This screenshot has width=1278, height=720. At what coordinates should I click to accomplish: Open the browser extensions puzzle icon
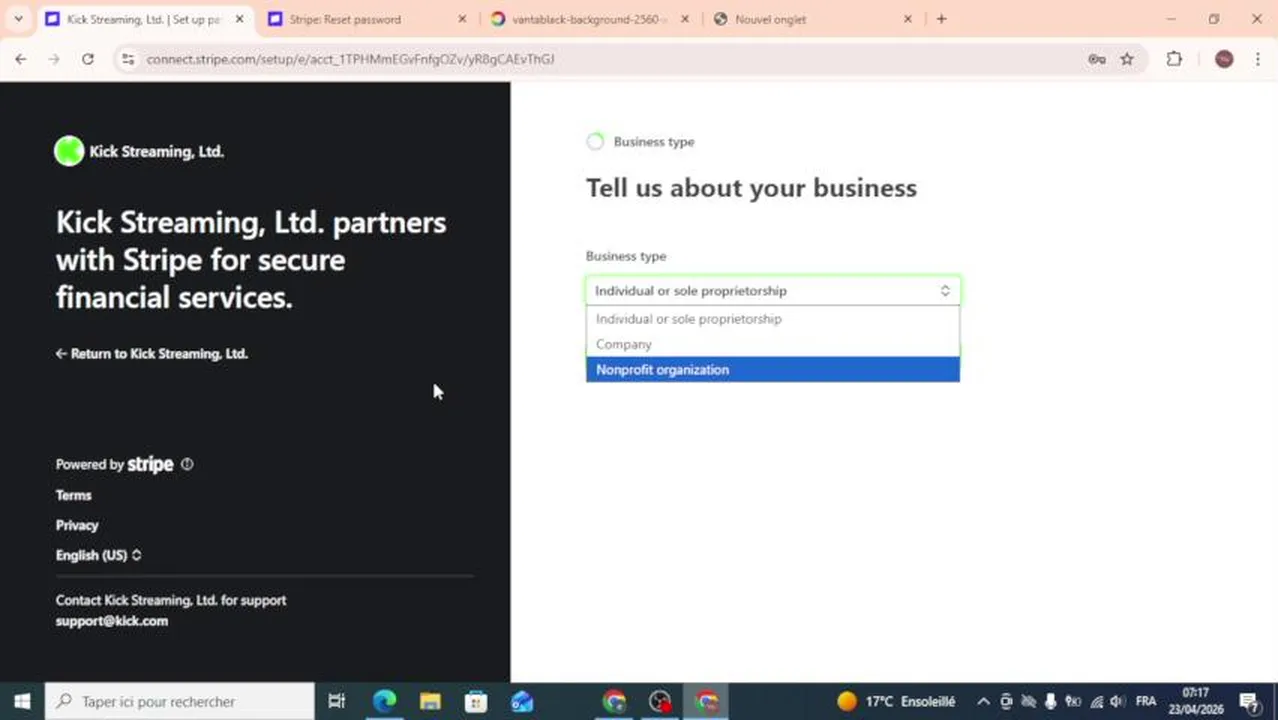tap(1174, 59)
